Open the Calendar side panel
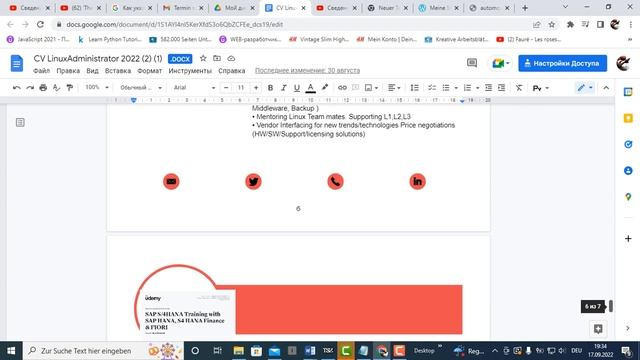Image resolution: width=640 pixels, height=360 pixels. [x=628, y=92]
